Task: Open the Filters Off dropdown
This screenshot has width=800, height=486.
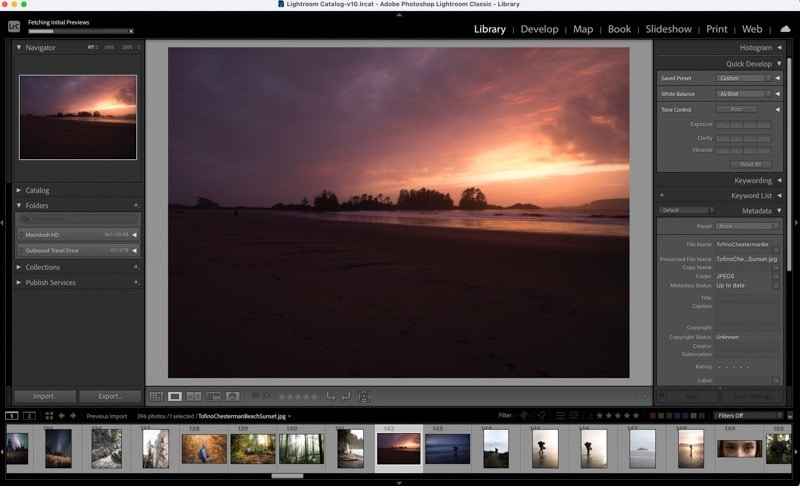Action: pyautogui.click(x=747, y=416)
